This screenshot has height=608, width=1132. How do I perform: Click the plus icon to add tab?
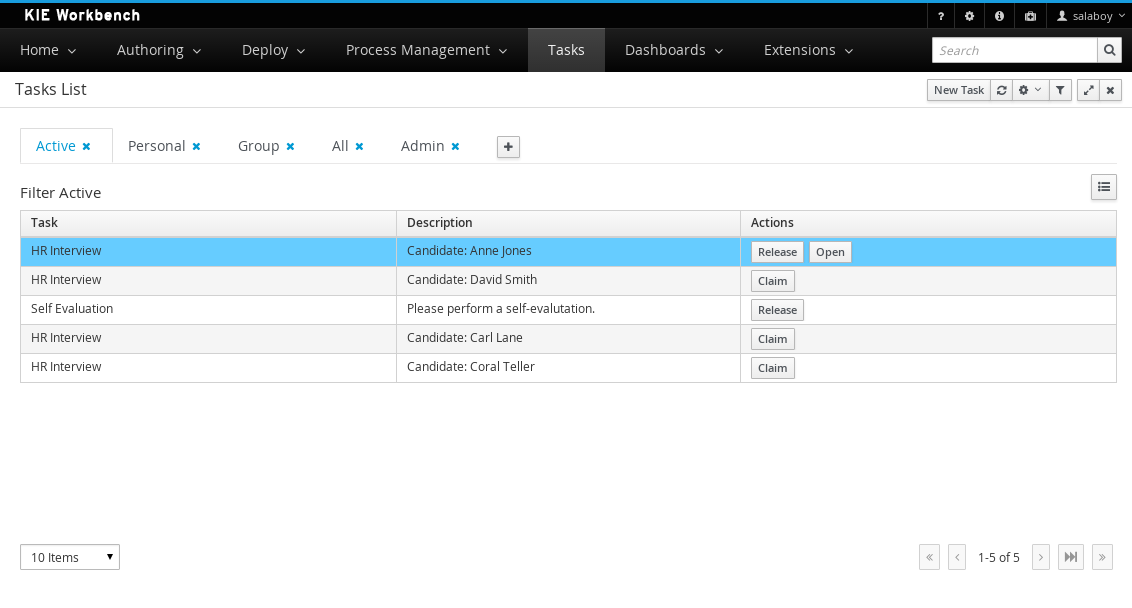pos(508,147)
